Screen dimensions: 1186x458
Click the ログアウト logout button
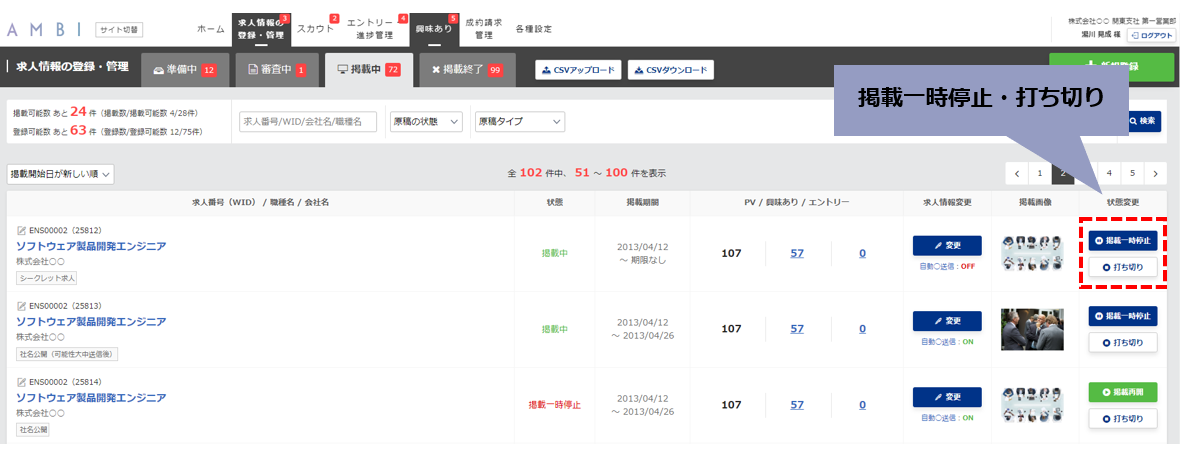click(x=1151, y=36)
